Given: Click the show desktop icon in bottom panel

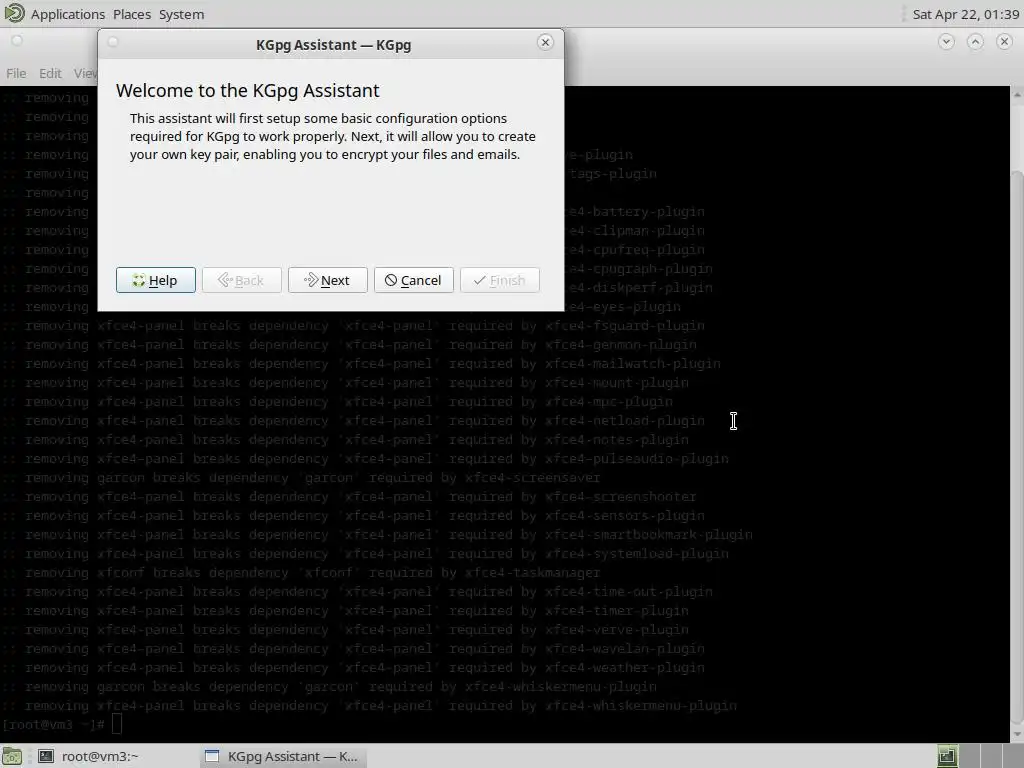Looking at the screenshot, I should point(12,757).
